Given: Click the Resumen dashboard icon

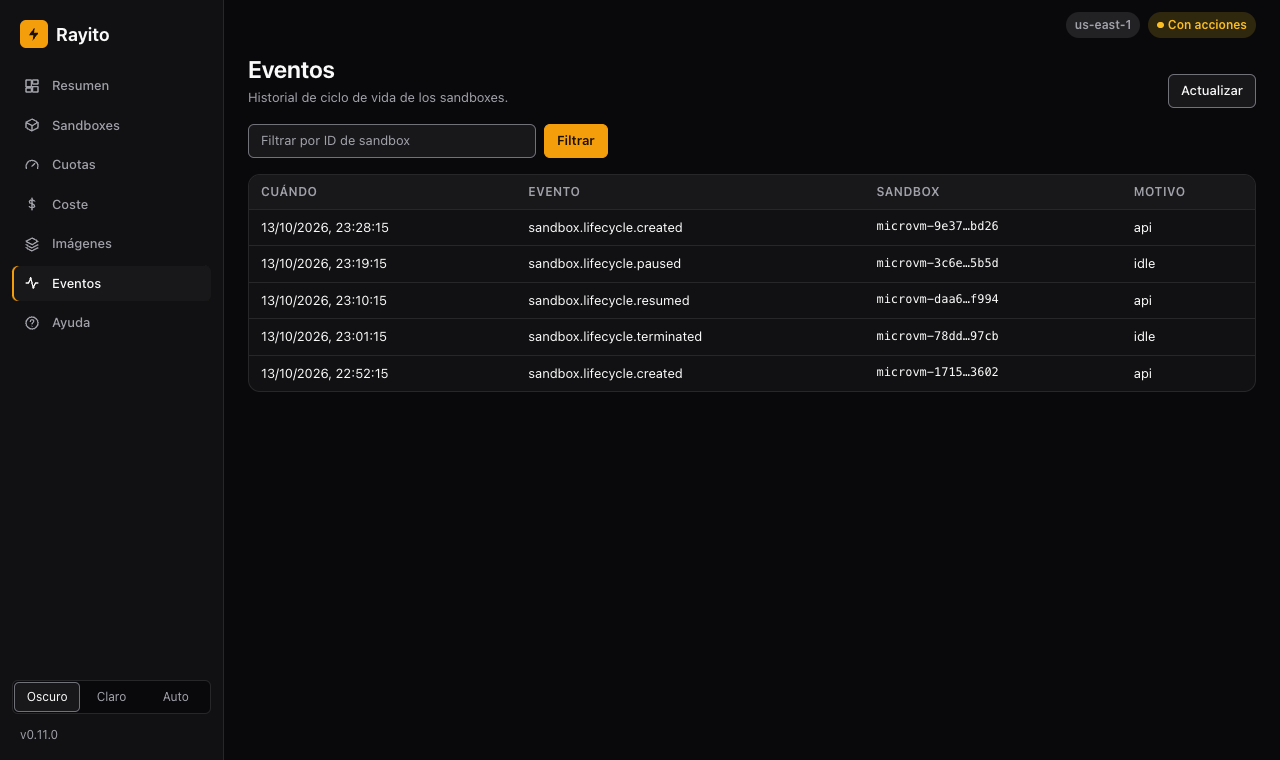Looking at the screenshot, I should [32, 86].
